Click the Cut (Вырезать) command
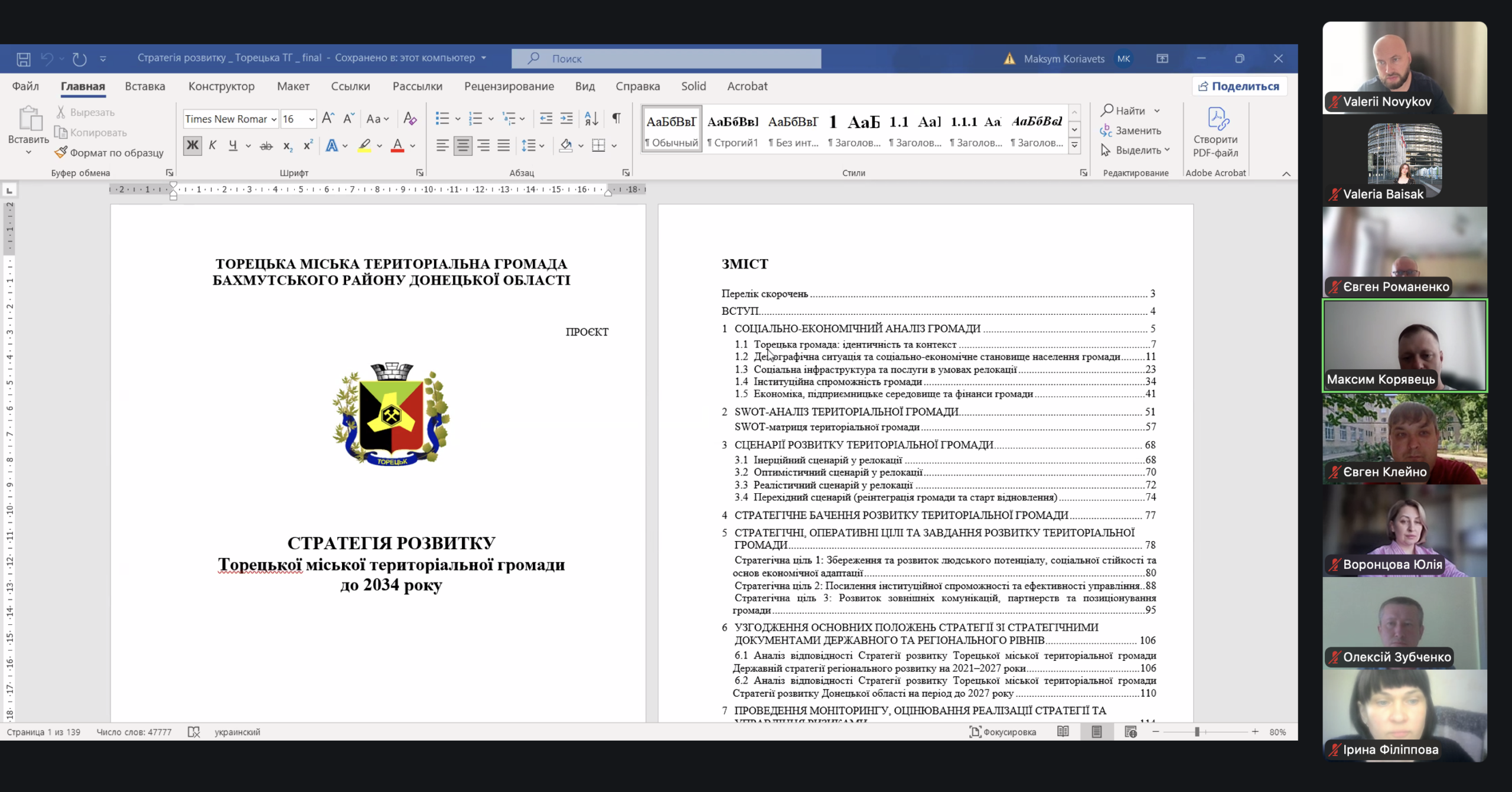This screenshot has width=1512, height=792. click(86, 112)
